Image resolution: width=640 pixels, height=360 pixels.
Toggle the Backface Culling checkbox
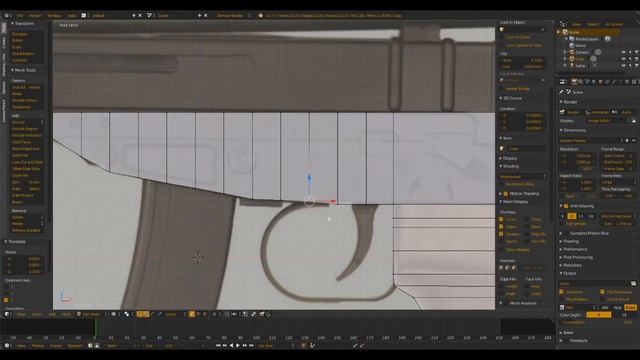[502, 184]
